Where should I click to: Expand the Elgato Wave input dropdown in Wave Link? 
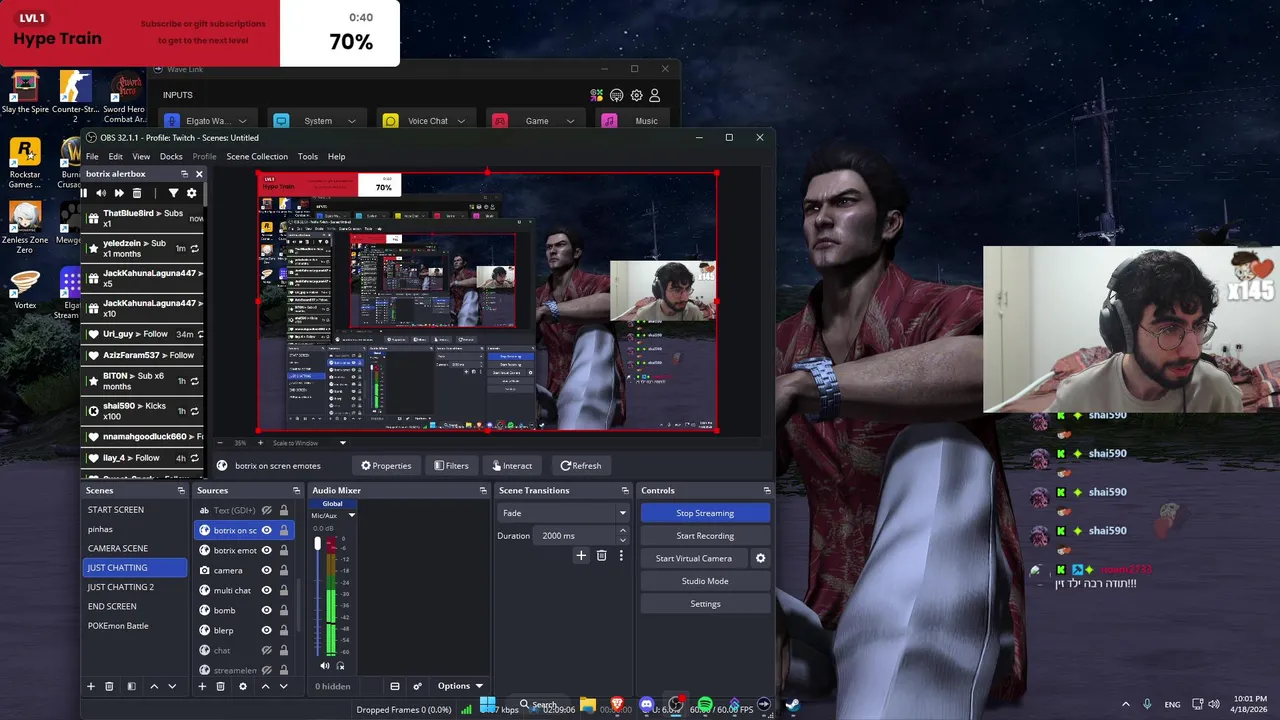tap(241, 121)
